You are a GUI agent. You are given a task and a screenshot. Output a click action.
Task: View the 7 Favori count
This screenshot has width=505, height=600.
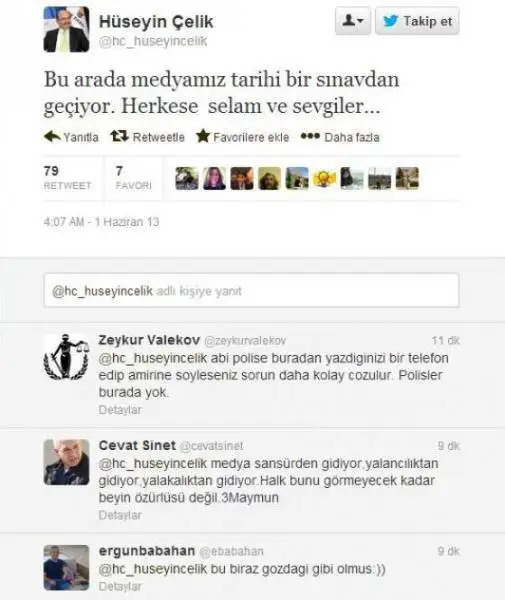[x=134, y=178]
